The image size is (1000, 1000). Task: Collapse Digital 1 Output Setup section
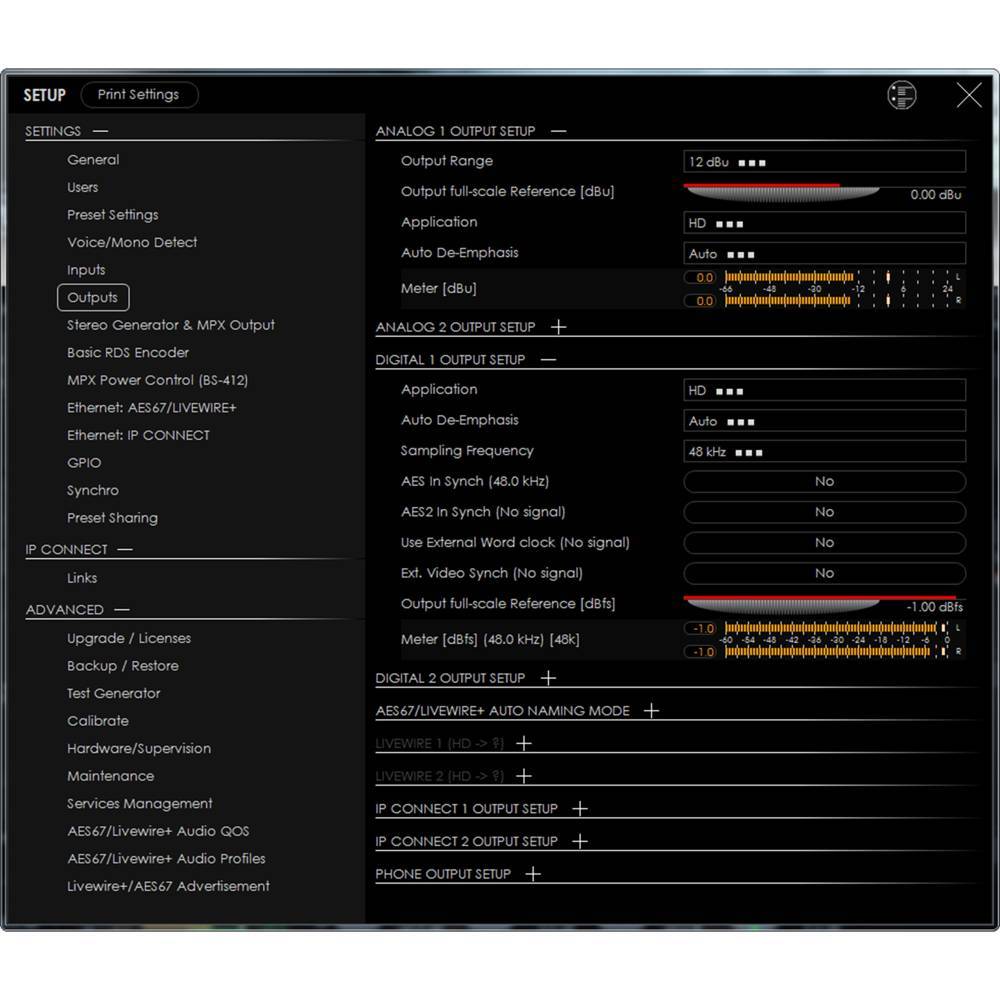tap(548, 360)
